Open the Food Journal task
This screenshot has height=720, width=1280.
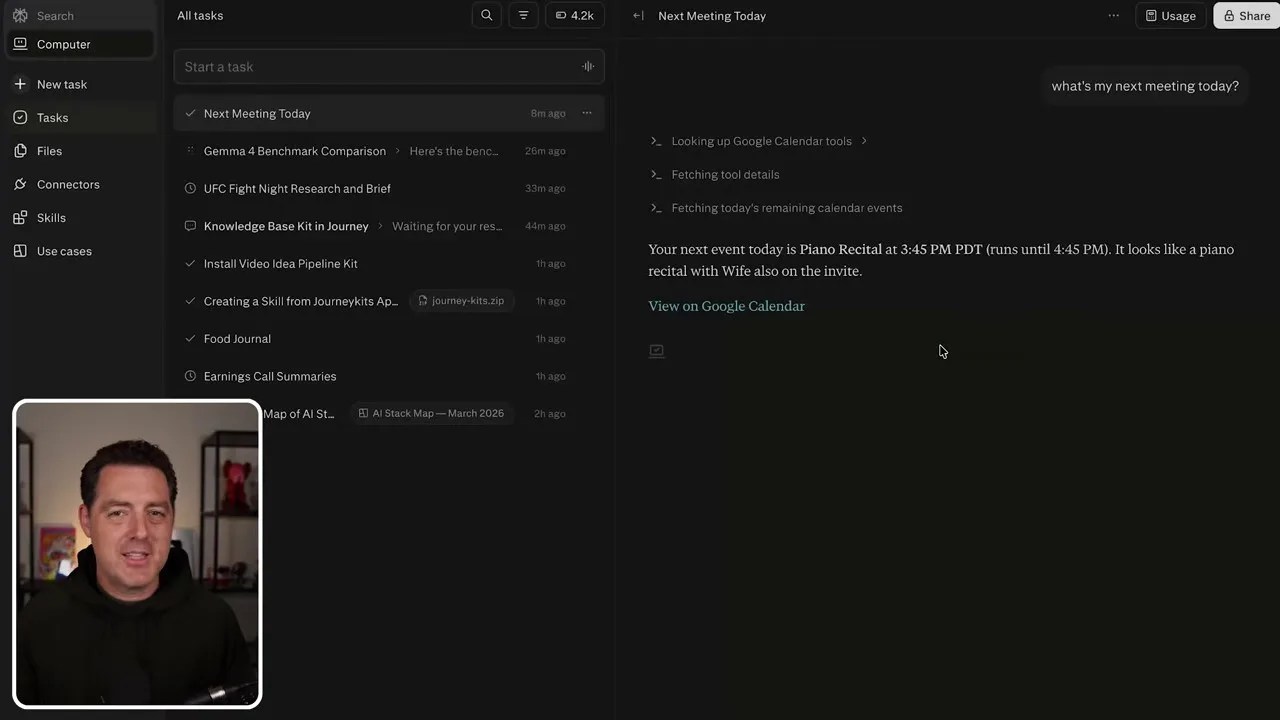389,339
